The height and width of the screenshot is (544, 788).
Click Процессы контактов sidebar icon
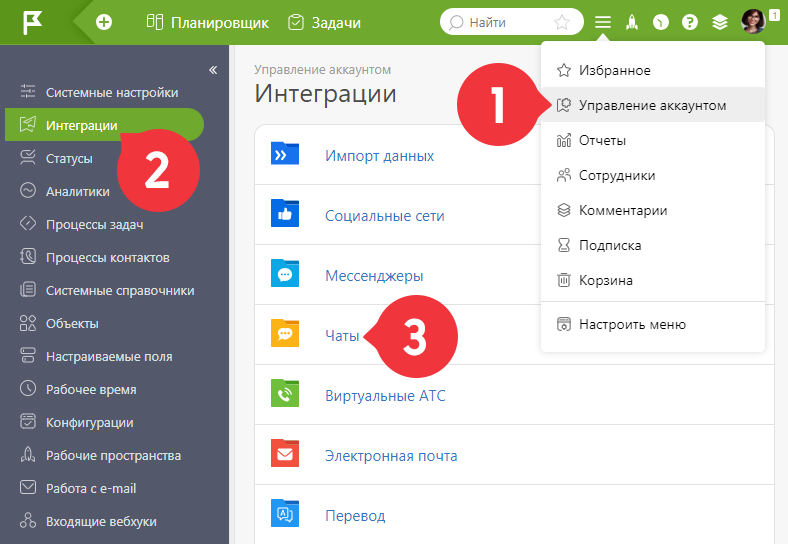28,257
